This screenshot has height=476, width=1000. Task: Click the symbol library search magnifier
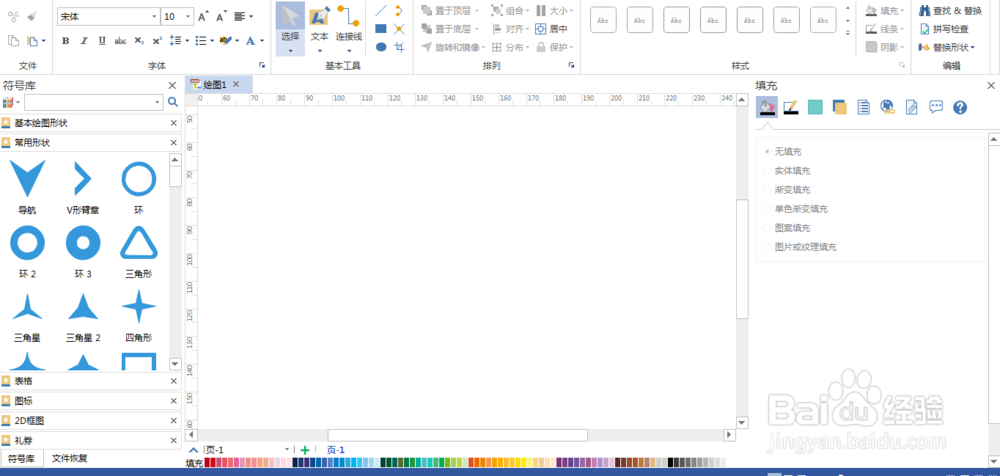173,102
